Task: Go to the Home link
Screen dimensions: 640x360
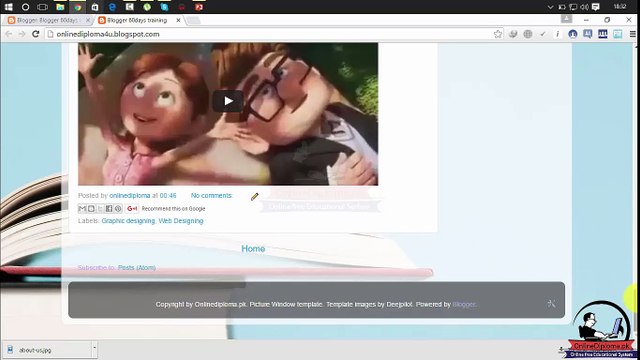Action: (253, 249)
